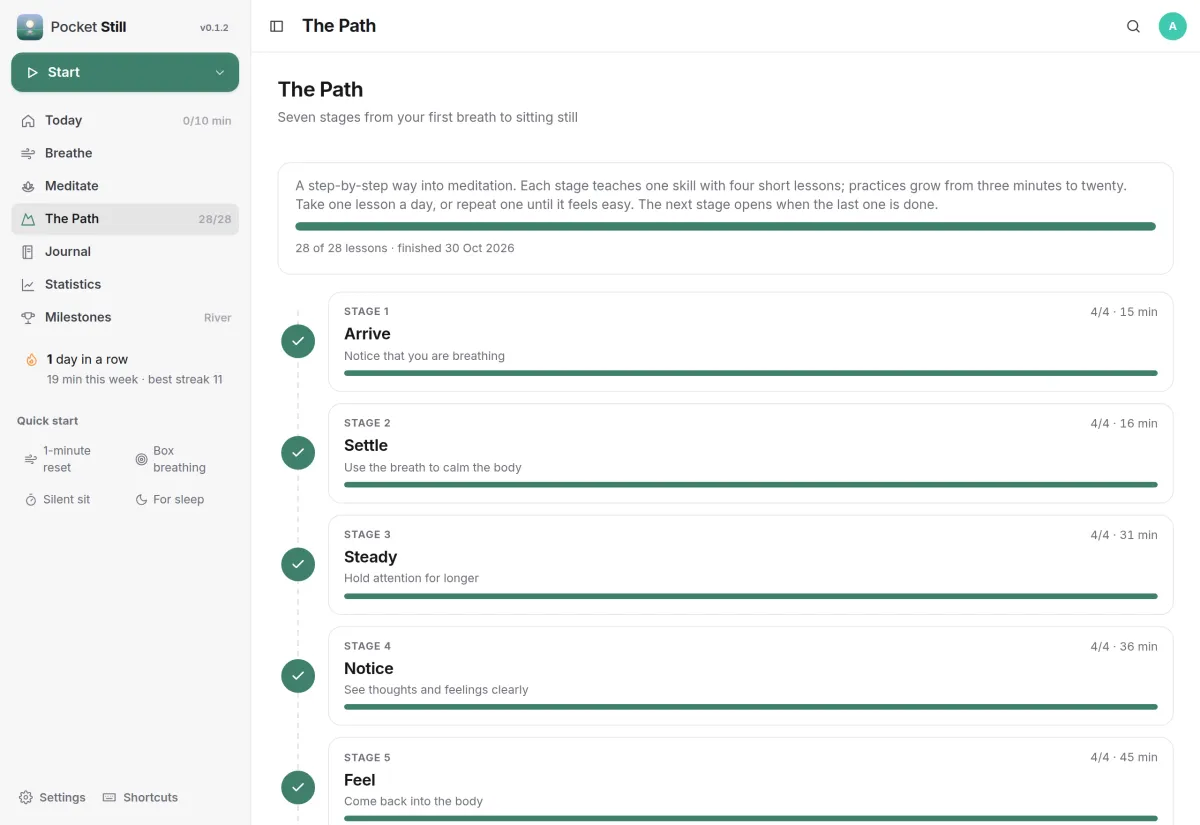Click the Silent sit timer icon

point(31,499)
